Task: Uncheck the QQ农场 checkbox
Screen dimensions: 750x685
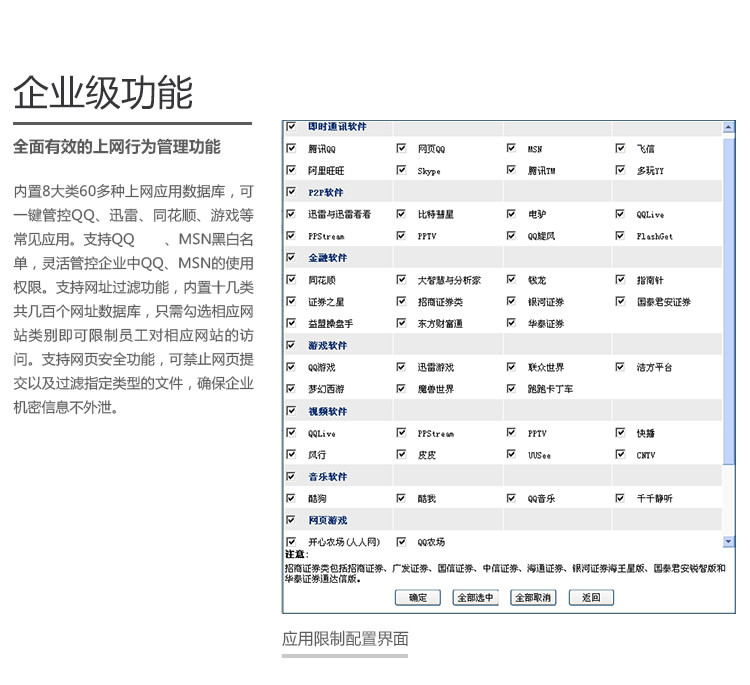Action: [401, 542]
